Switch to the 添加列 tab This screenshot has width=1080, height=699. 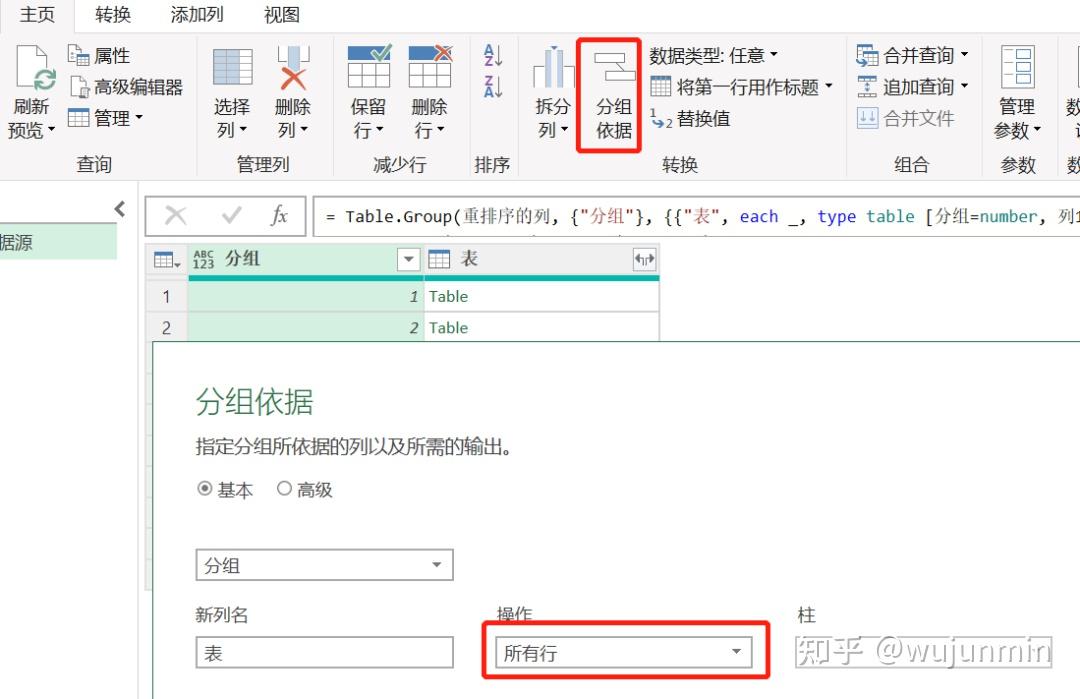pos(197,14)
